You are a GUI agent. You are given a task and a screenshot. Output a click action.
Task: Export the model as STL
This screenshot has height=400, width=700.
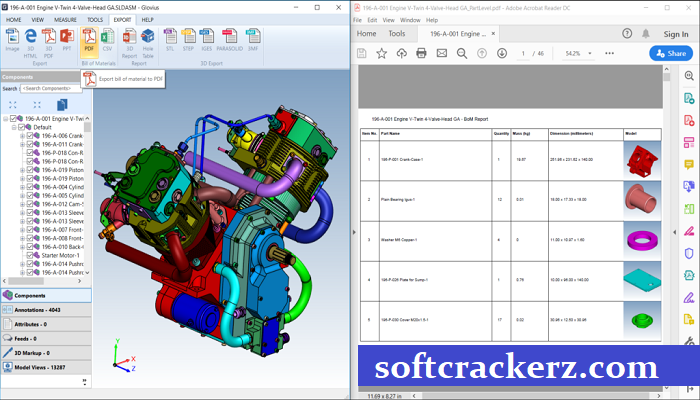point(170,40)
